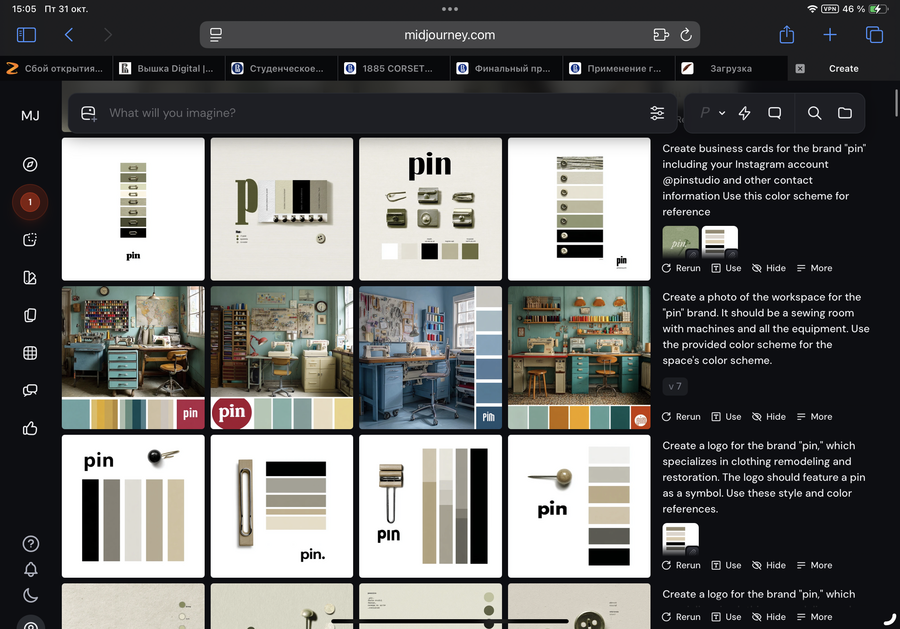Click Use for workspace photo prompt
This screenshot has width=900, height=629.
point(726,417)
